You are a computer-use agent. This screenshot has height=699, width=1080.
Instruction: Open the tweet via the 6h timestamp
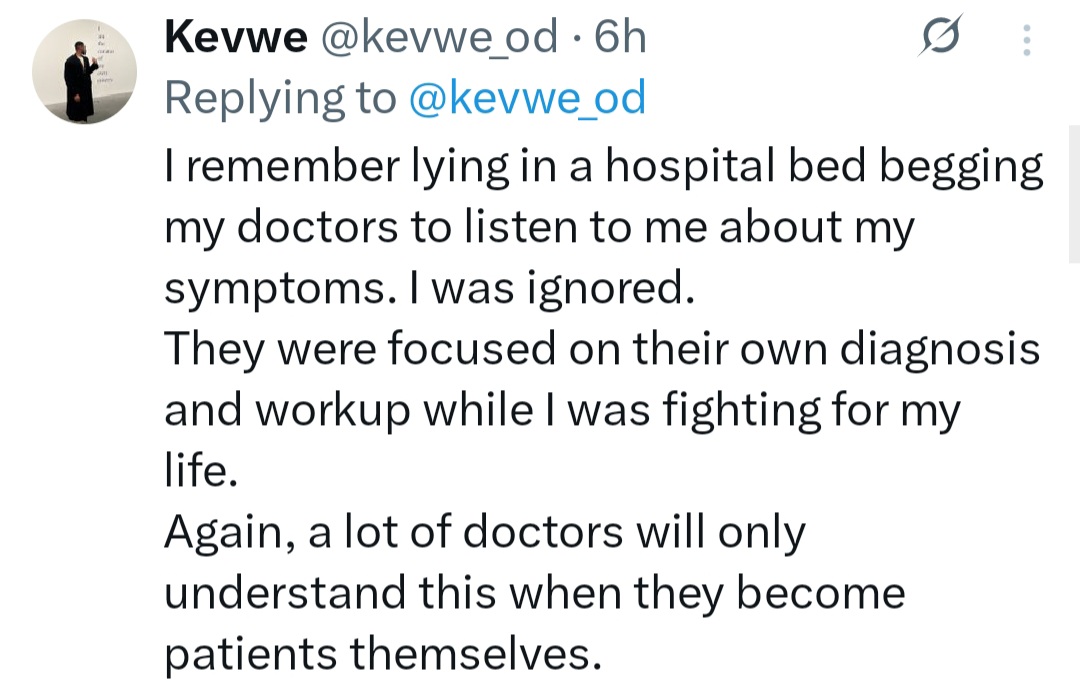(x=622, y=36)
